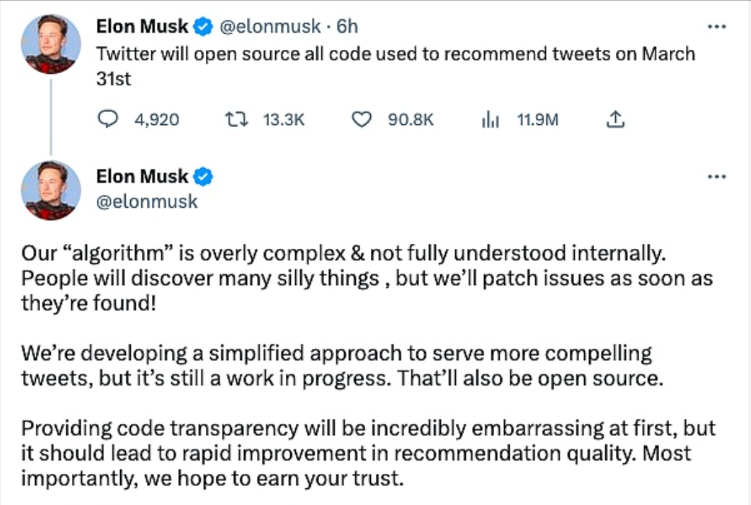Viewport: 751px width, 505px height.
Task: Click the Elon Musk name on the top tweet
Action: point(142,26)
